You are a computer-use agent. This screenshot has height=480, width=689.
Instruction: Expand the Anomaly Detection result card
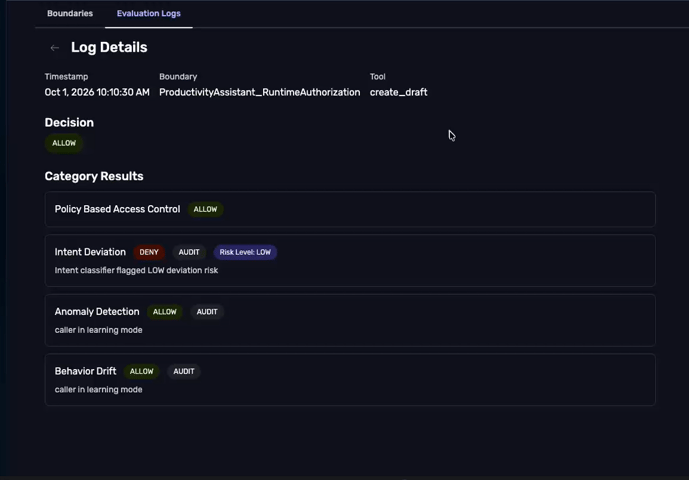coord(350,320)
